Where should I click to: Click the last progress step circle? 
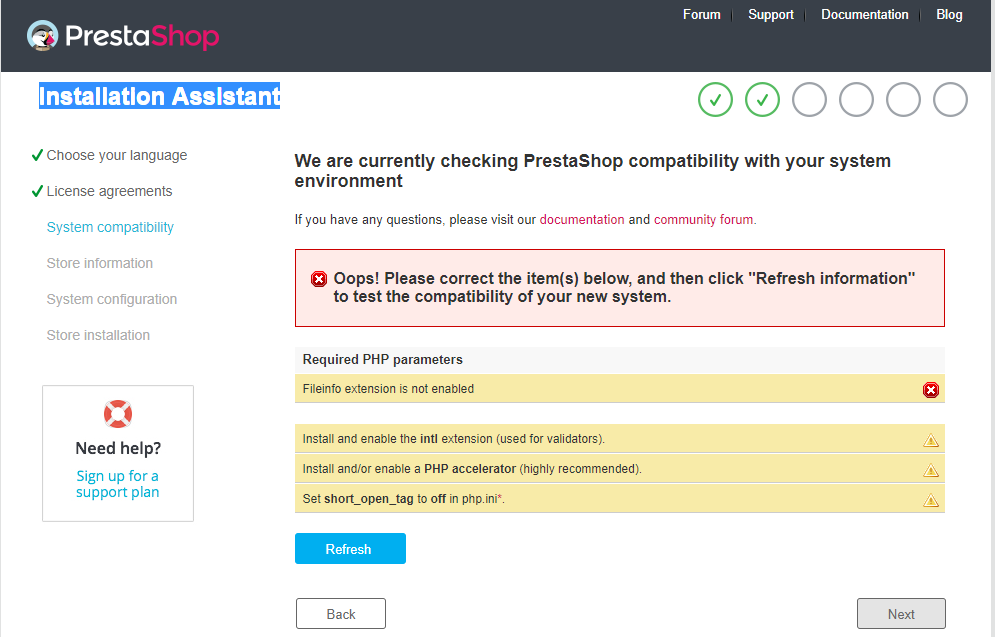950,99
